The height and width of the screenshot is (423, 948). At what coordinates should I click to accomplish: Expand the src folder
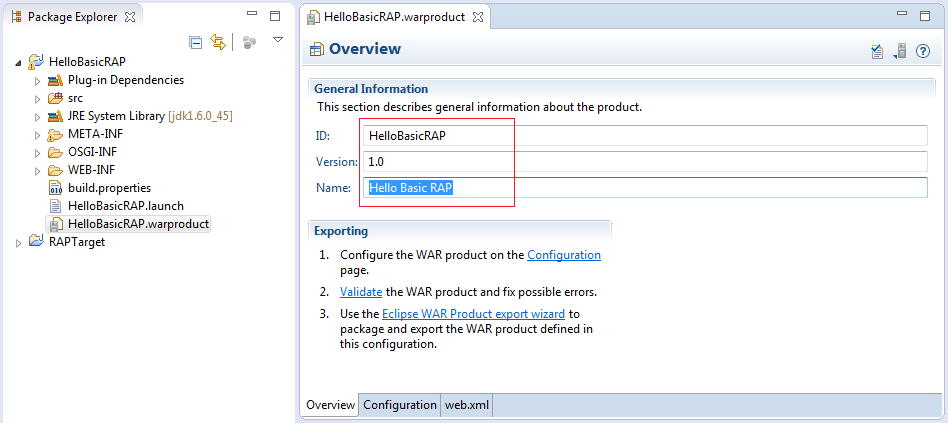(37, 99)
